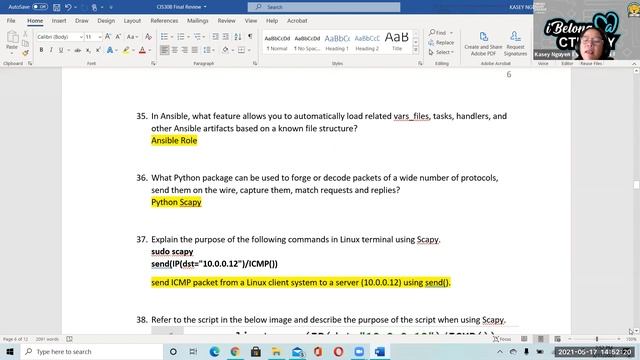Open the File tab
This screenshot has height=360, width=640.
[x=11, y=20]
